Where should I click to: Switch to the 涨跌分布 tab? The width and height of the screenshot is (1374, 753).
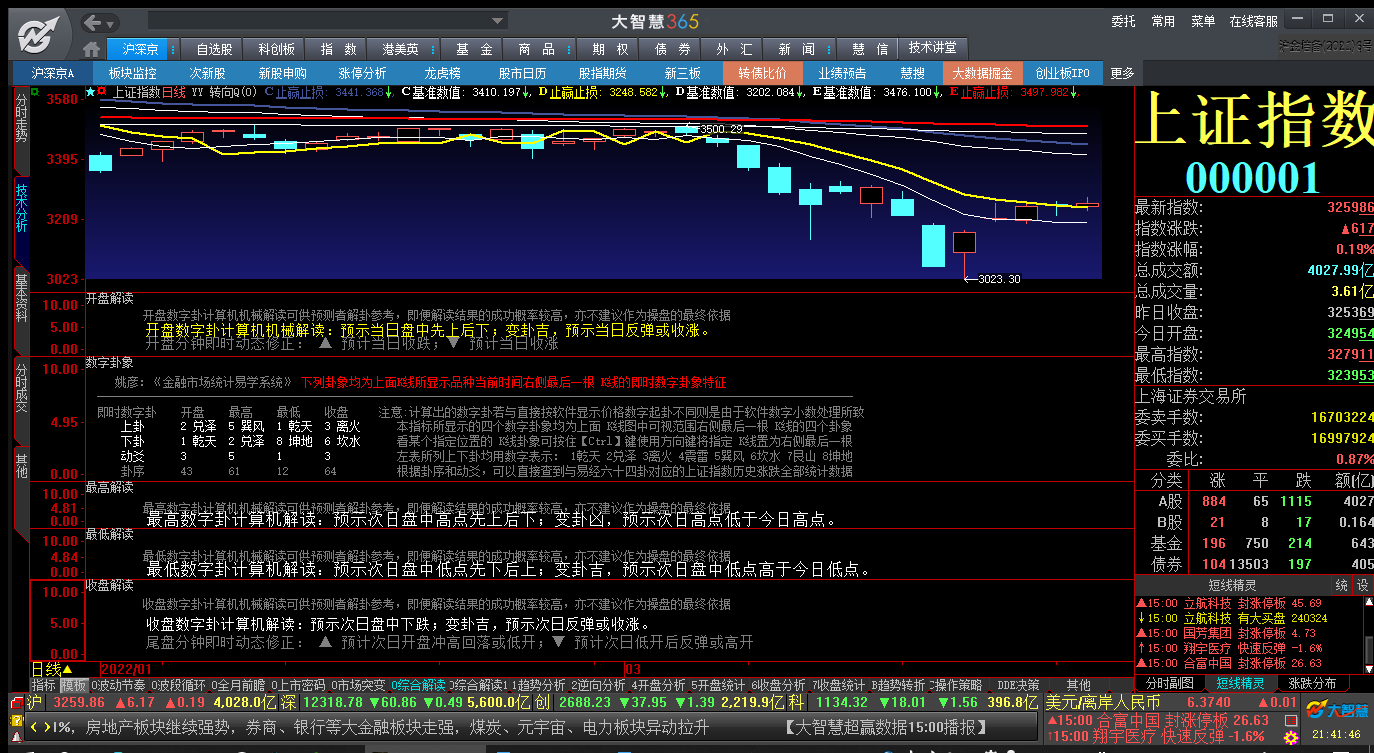point(1312,683)
